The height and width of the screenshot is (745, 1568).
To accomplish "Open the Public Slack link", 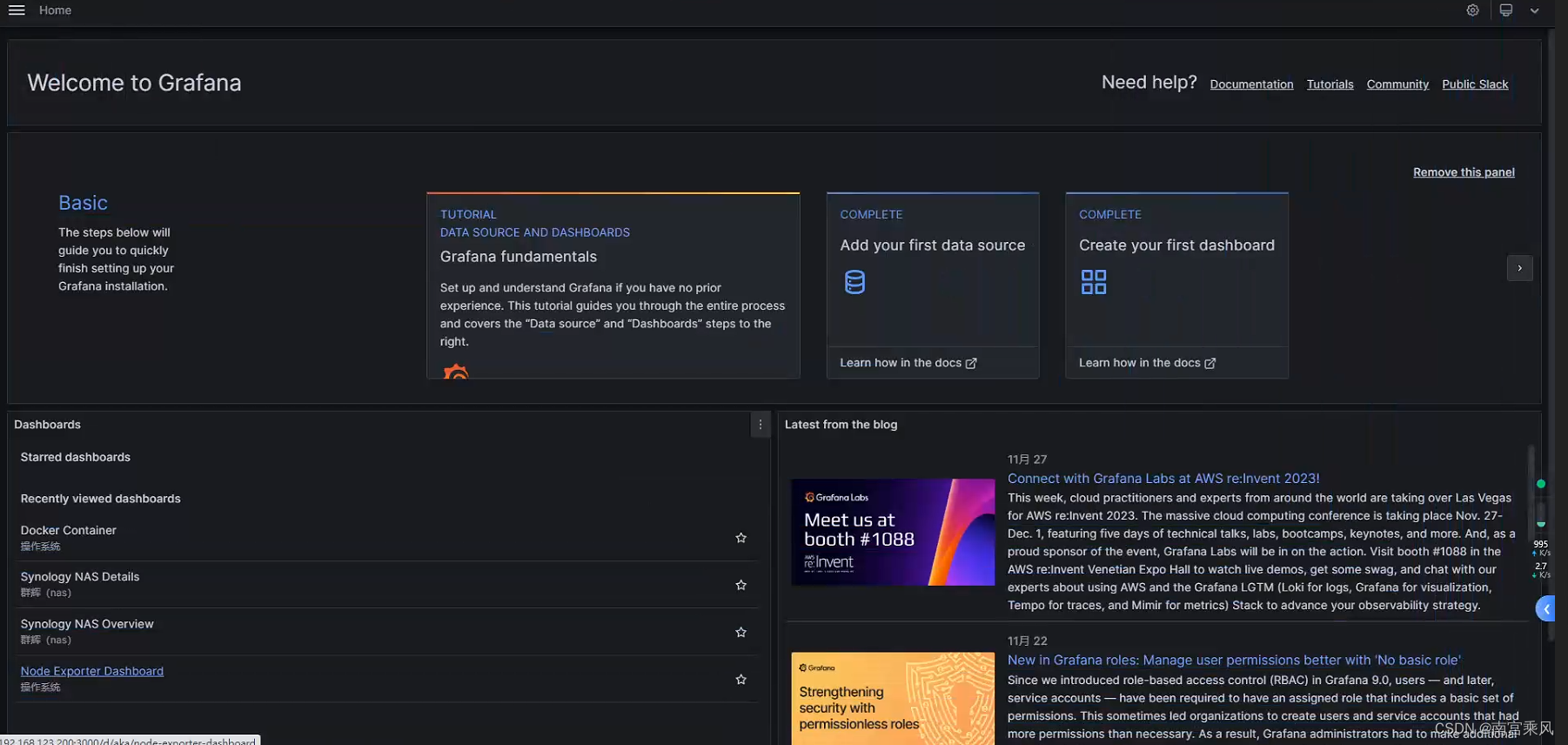I will pos(1475,84).
